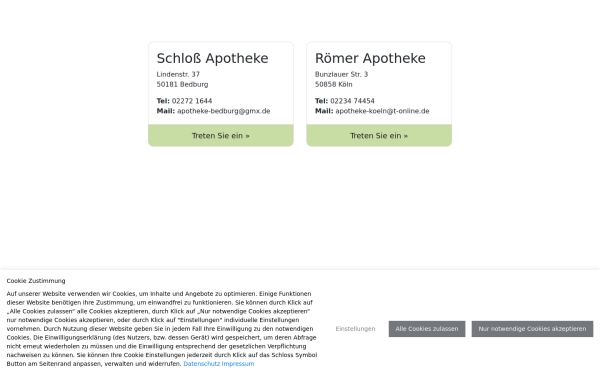Enter the Schloß Apotheke site via Treten Sie ein
This screenshot has height=375, width=600.
pyautogui.click(x=221, y=135)
